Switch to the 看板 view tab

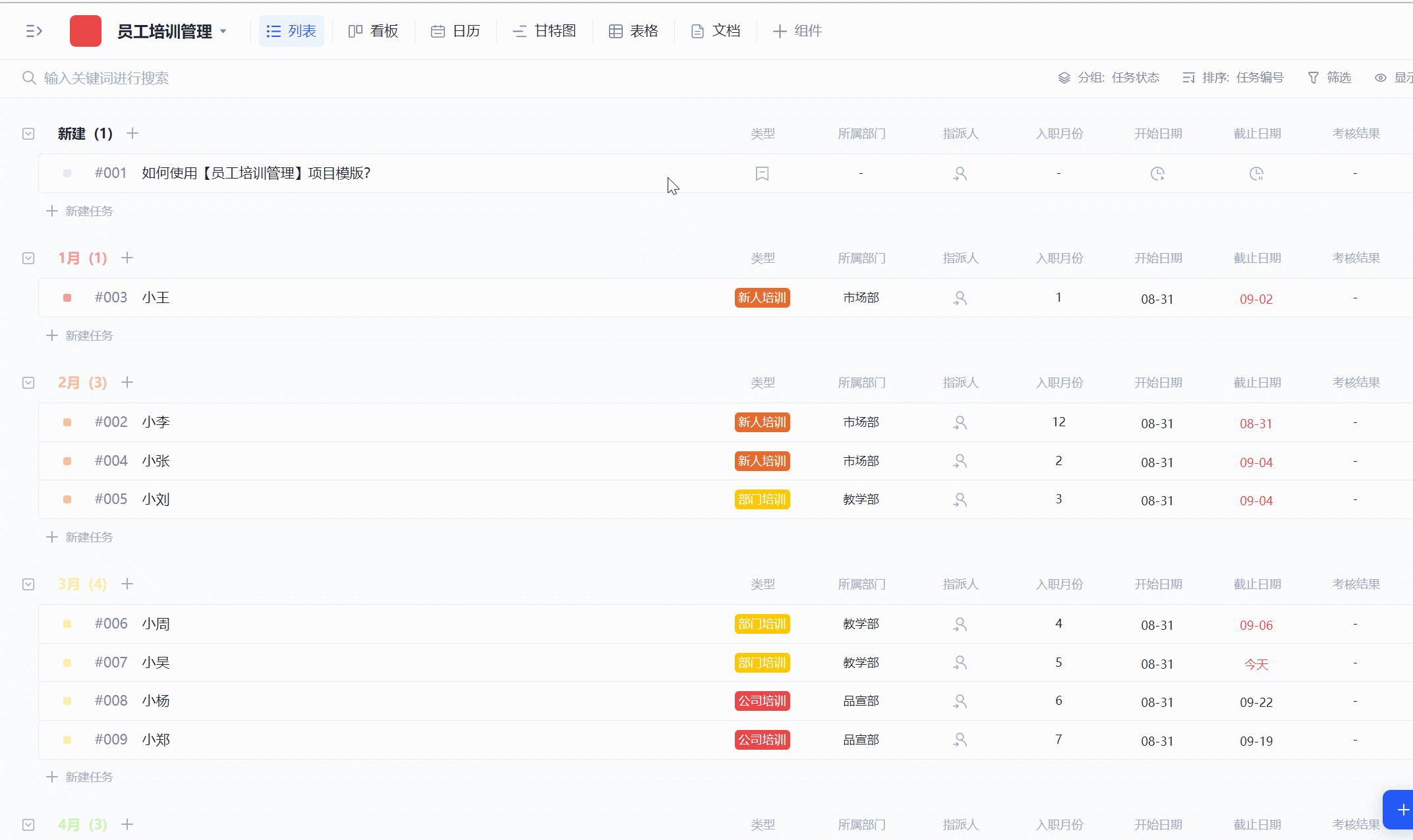point(374,31)
